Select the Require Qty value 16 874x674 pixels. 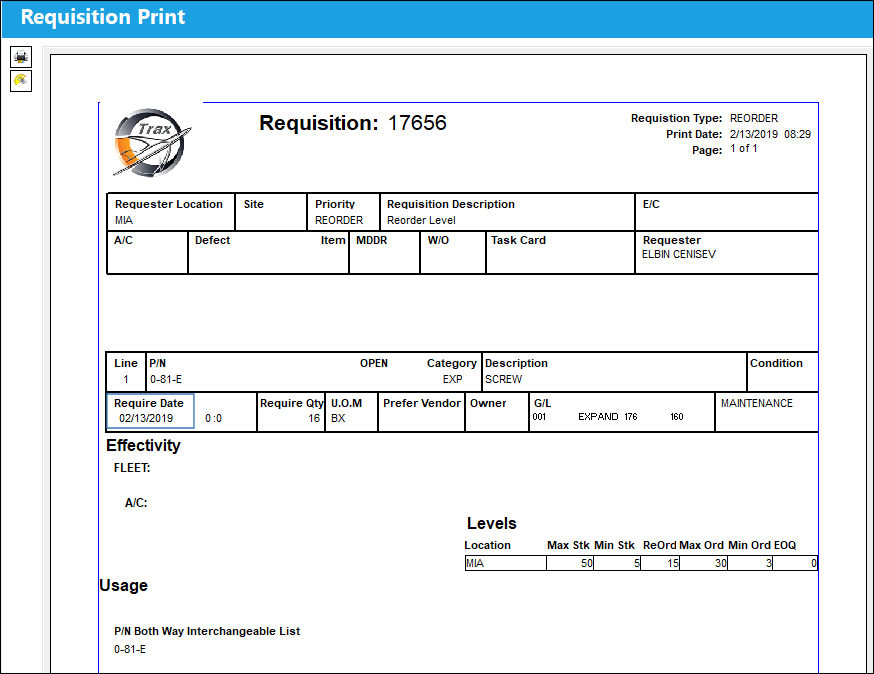tap(314, 418)
